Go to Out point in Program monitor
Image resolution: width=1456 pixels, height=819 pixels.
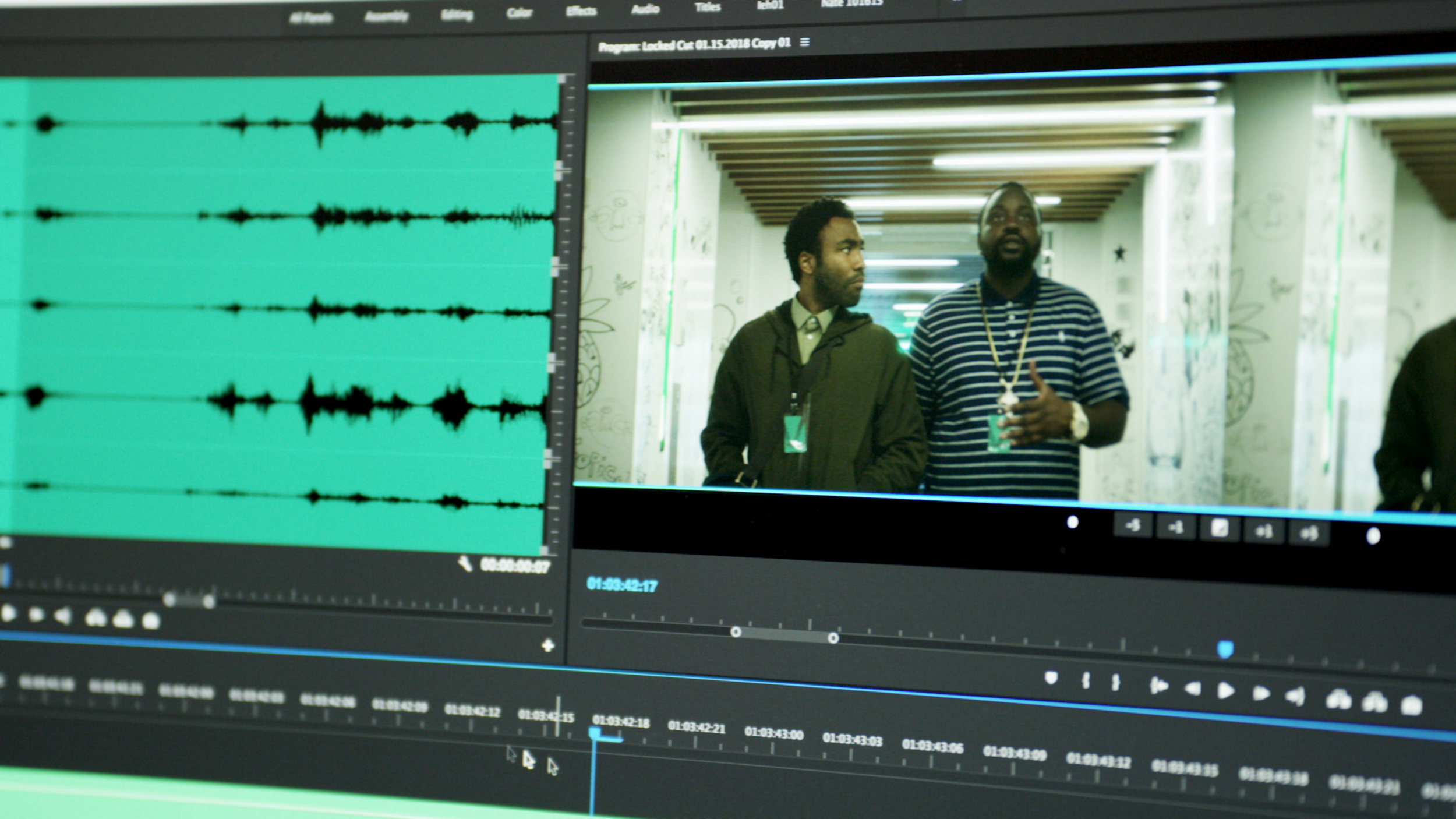[1296, 696]
